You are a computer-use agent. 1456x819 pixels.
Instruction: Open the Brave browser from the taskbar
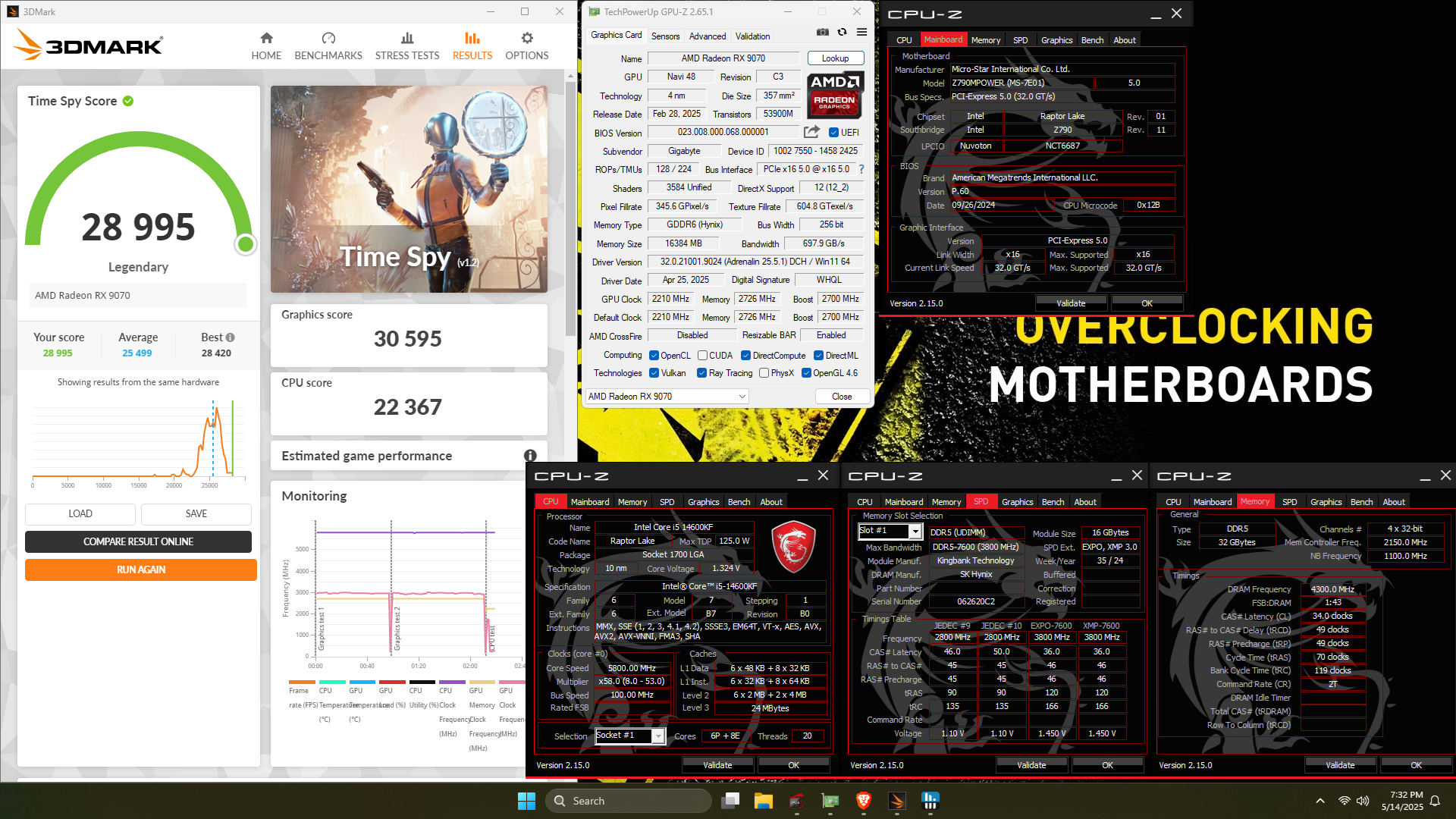point(863,801)
